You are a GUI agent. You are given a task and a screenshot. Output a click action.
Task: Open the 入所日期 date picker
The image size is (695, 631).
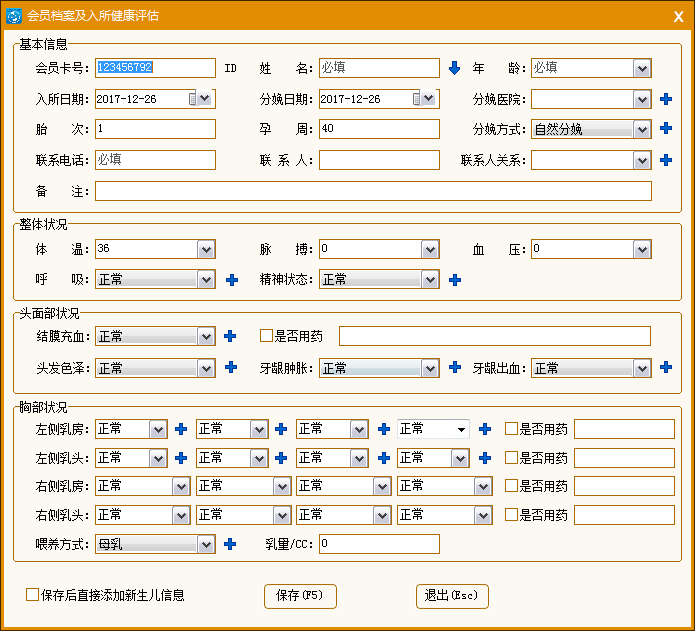coord(205,99)
